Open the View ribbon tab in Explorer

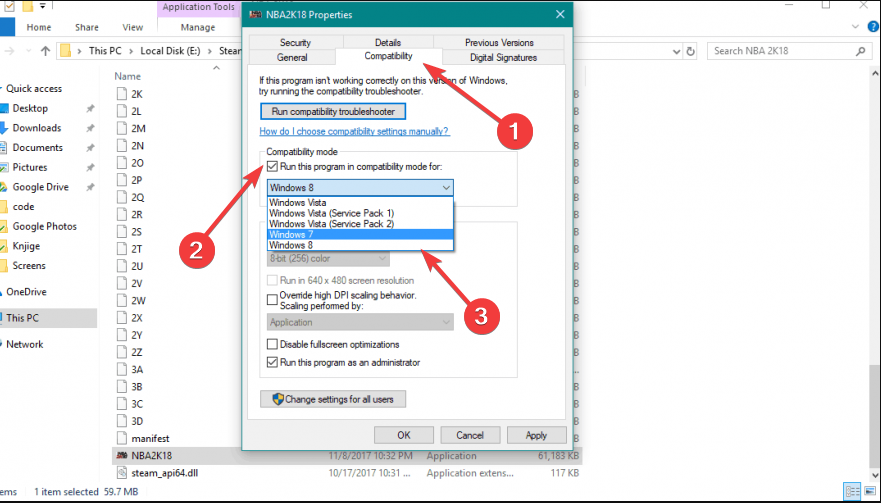pyautogui.click(x=133, y=27)
